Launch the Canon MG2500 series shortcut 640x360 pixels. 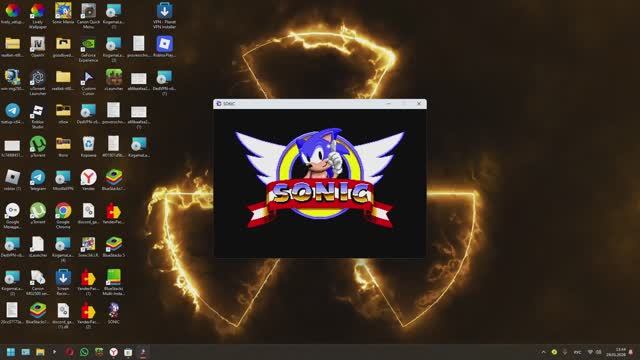pos(38,278)
